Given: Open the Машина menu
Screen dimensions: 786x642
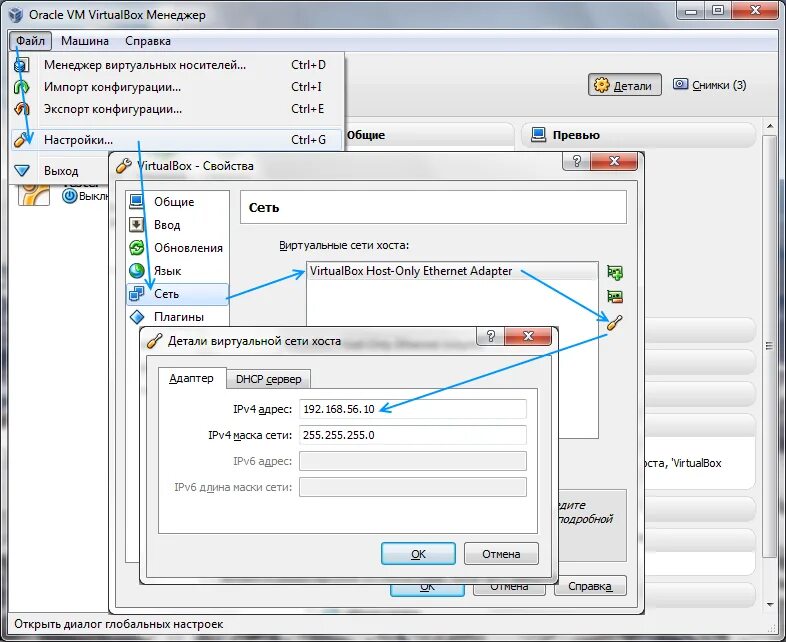Looking at the screenshot, I should tap(85, 41).
